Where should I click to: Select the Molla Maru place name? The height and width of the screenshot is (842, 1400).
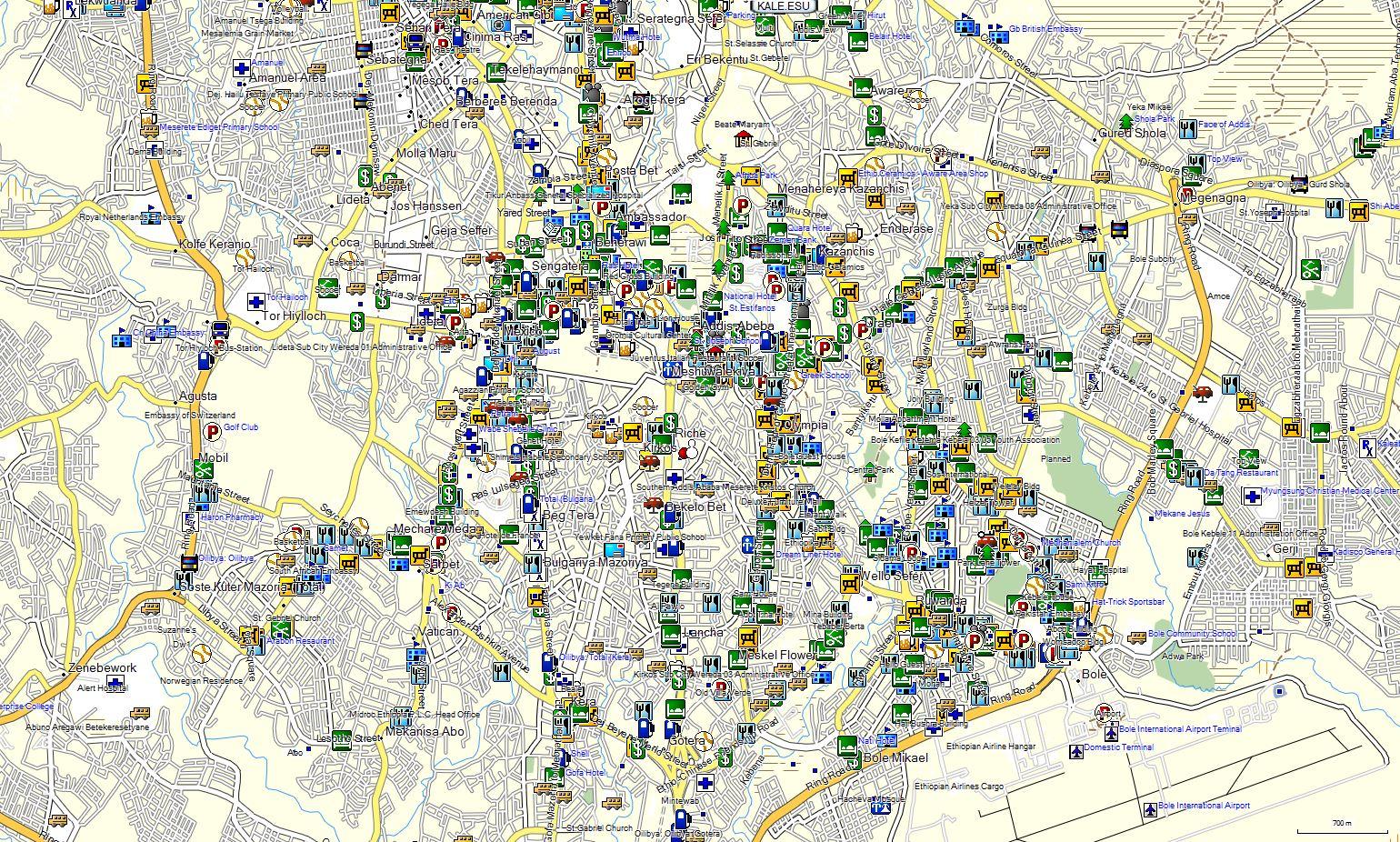(x=426, y=154)
